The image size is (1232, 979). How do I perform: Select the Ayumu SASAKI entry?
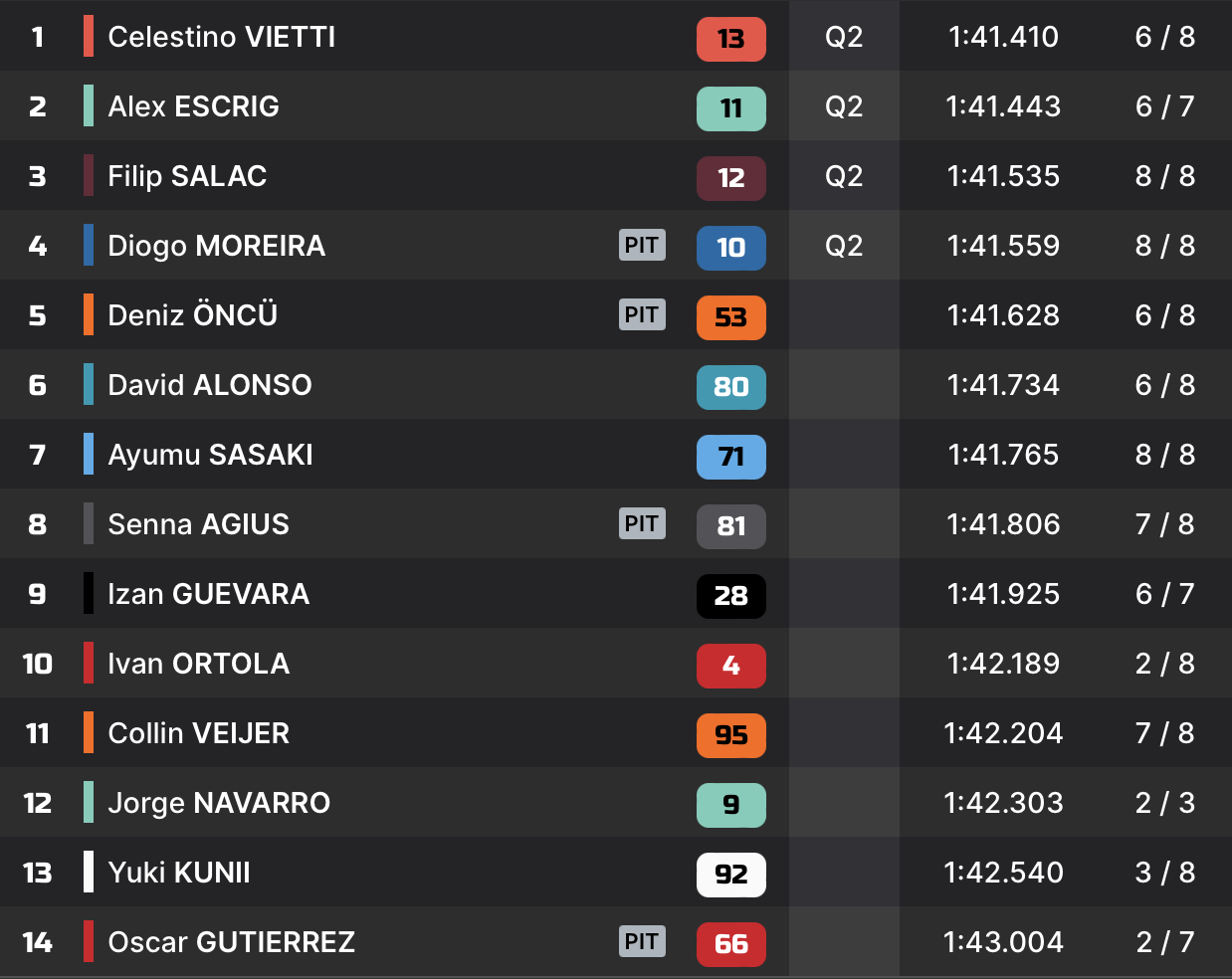pyautogui.click(x=210, y=455)
